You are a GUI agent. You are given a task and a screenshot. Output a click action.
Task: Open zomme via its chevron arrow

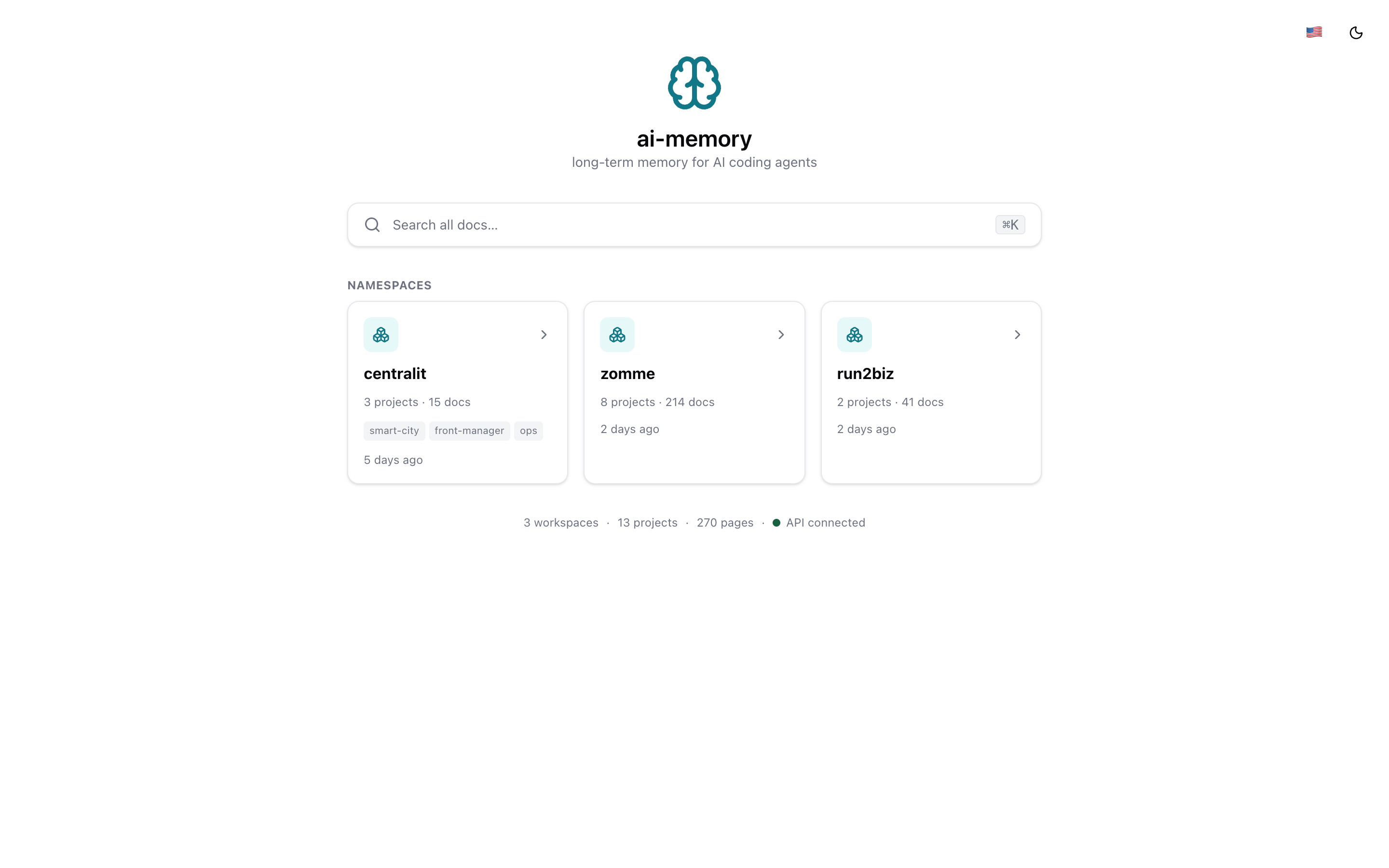(781, 334)
